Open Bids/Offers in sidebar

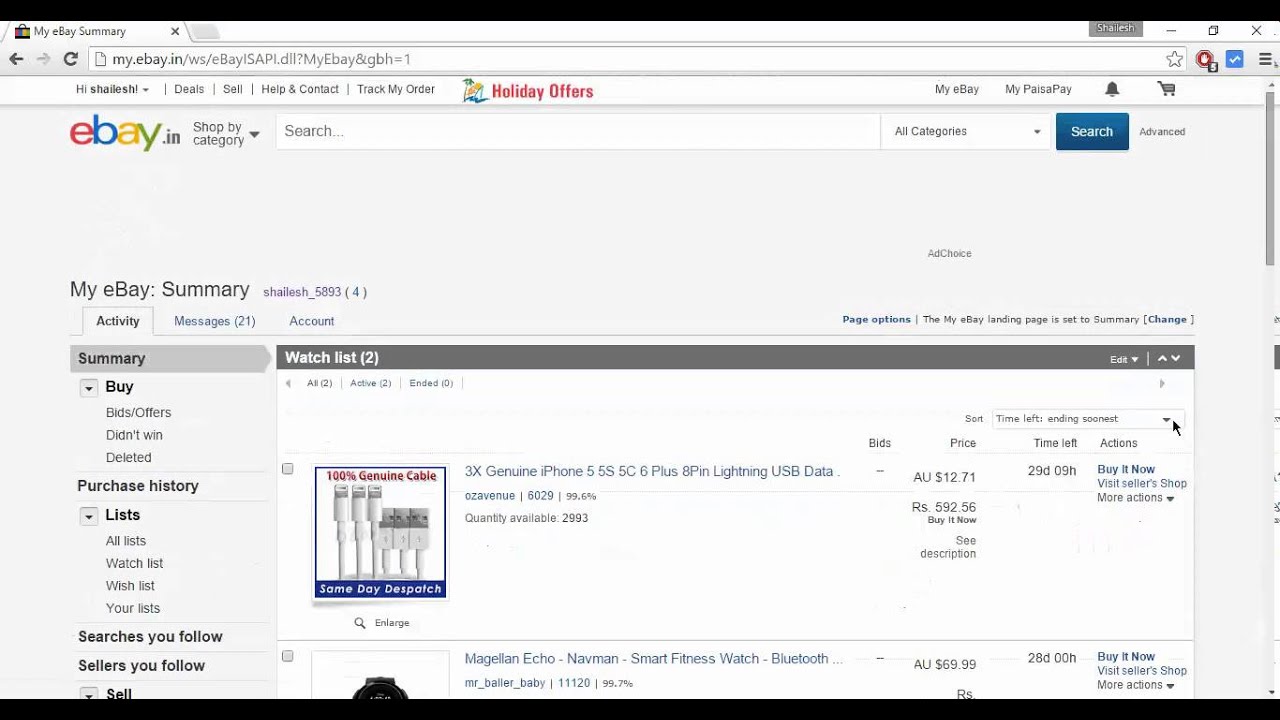[138, 412]
